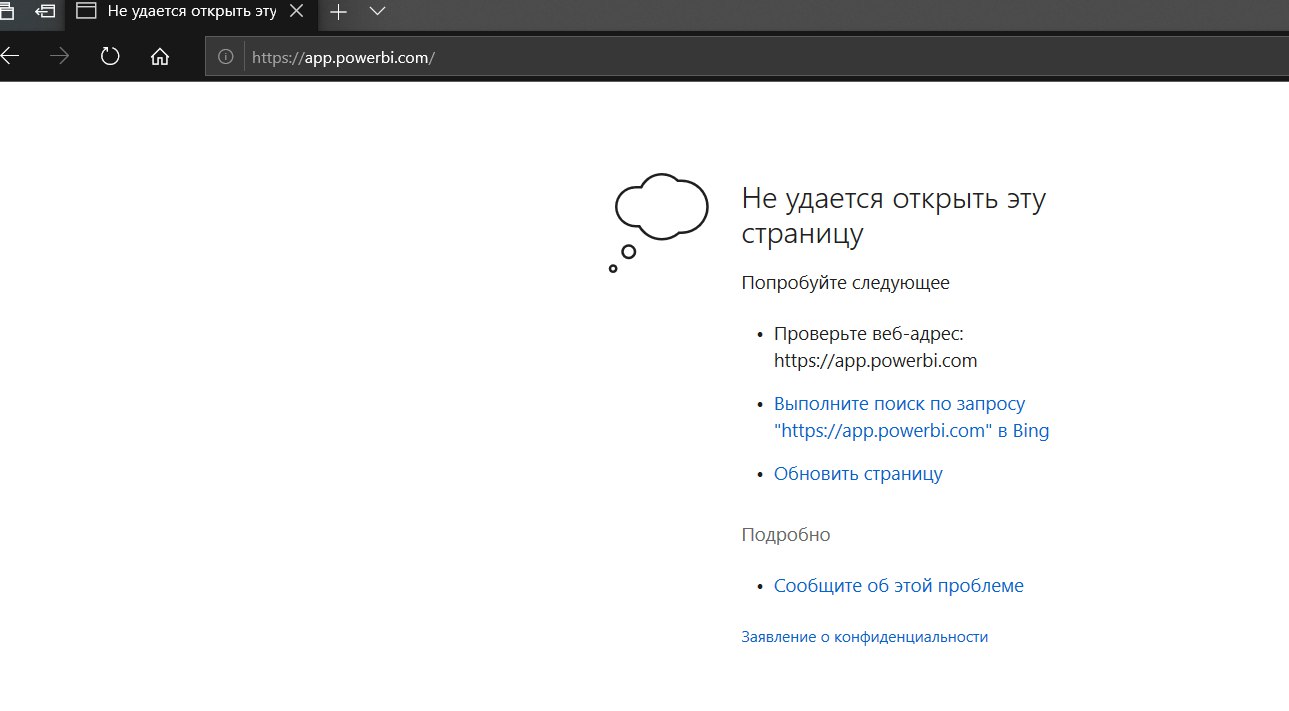The height and width of the screenshot is (711, 1289).
Task: Expand the tab preview chevron
Action: click(x=377, y=12)
